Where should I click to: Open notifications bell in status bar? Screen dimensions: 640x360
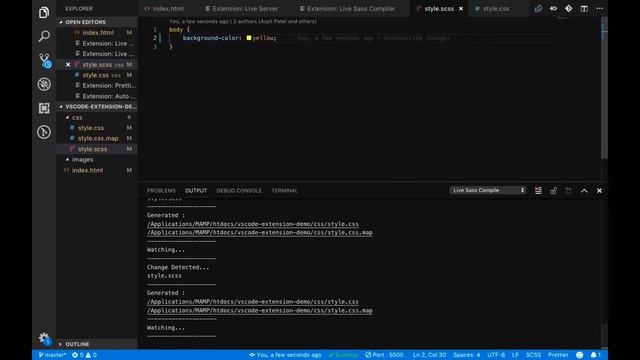coord(596,355)
